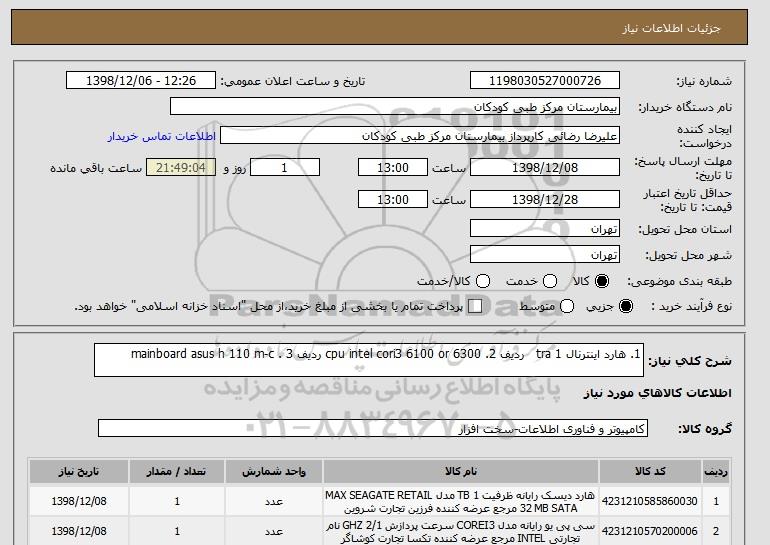Screen dimensions: 770x545
Task: Select the جزیی purchase process radio
Action: [626, 306]
